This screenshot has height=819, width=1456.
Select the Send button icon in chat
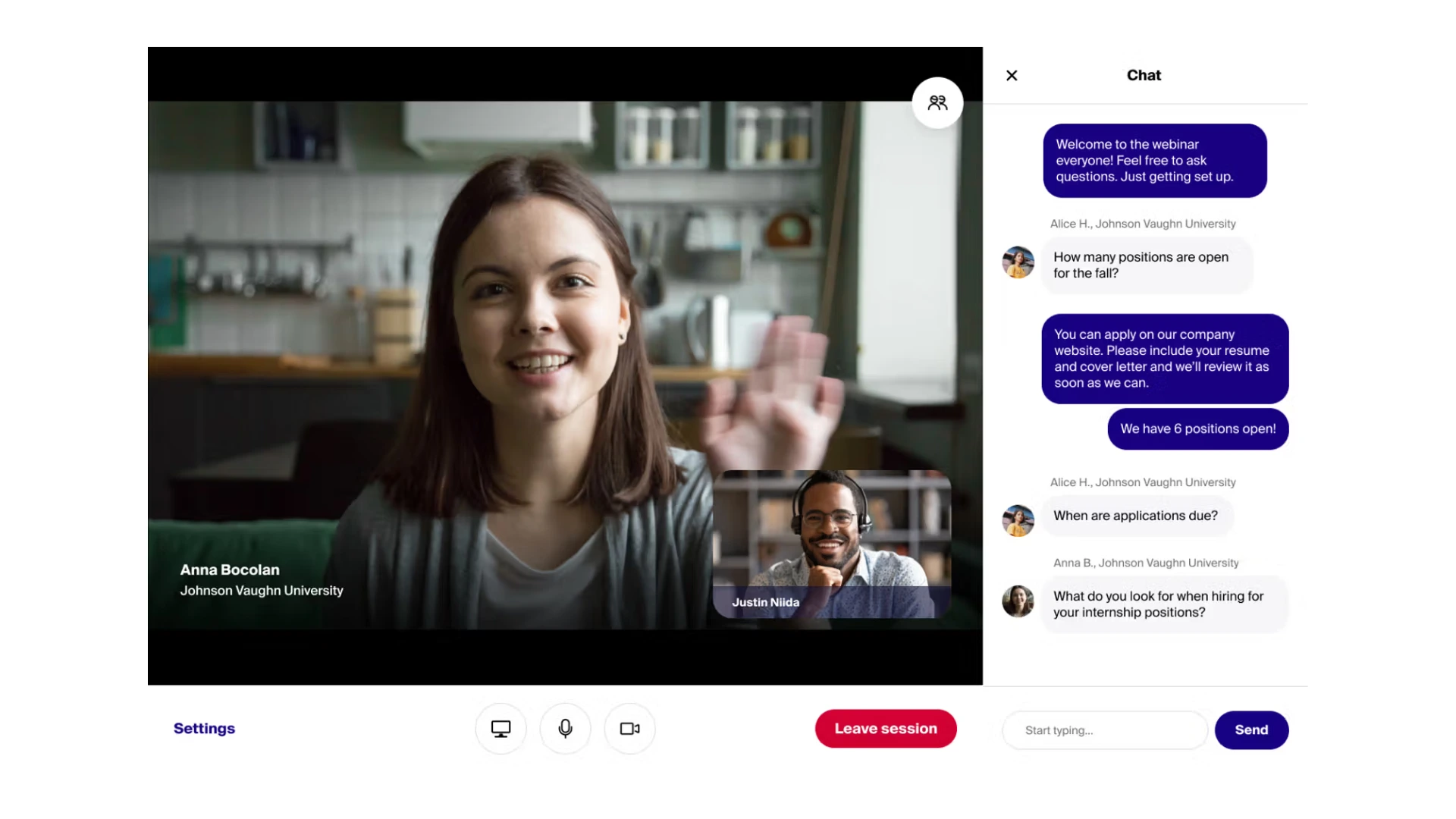coord(1251,730)
